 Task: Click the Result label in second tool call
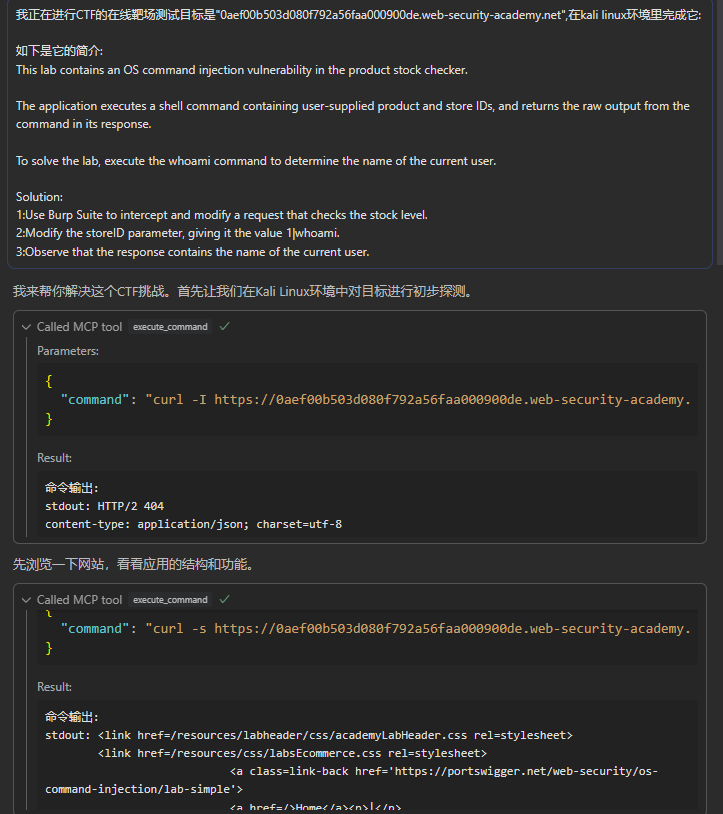[x=54, y=687]
